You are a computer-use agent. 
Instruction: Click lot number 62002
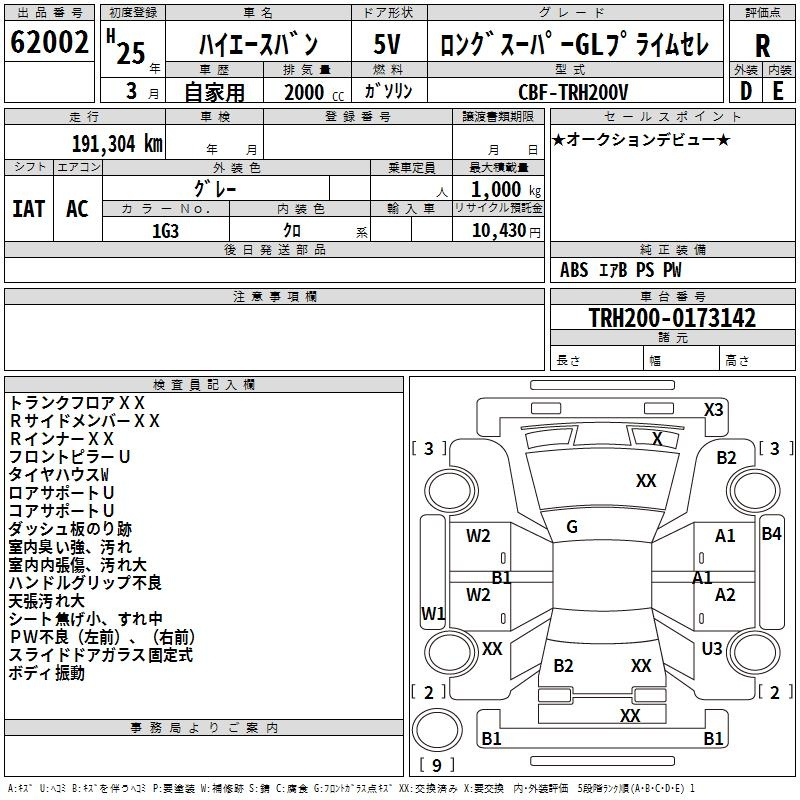click(x=49, y=42)
